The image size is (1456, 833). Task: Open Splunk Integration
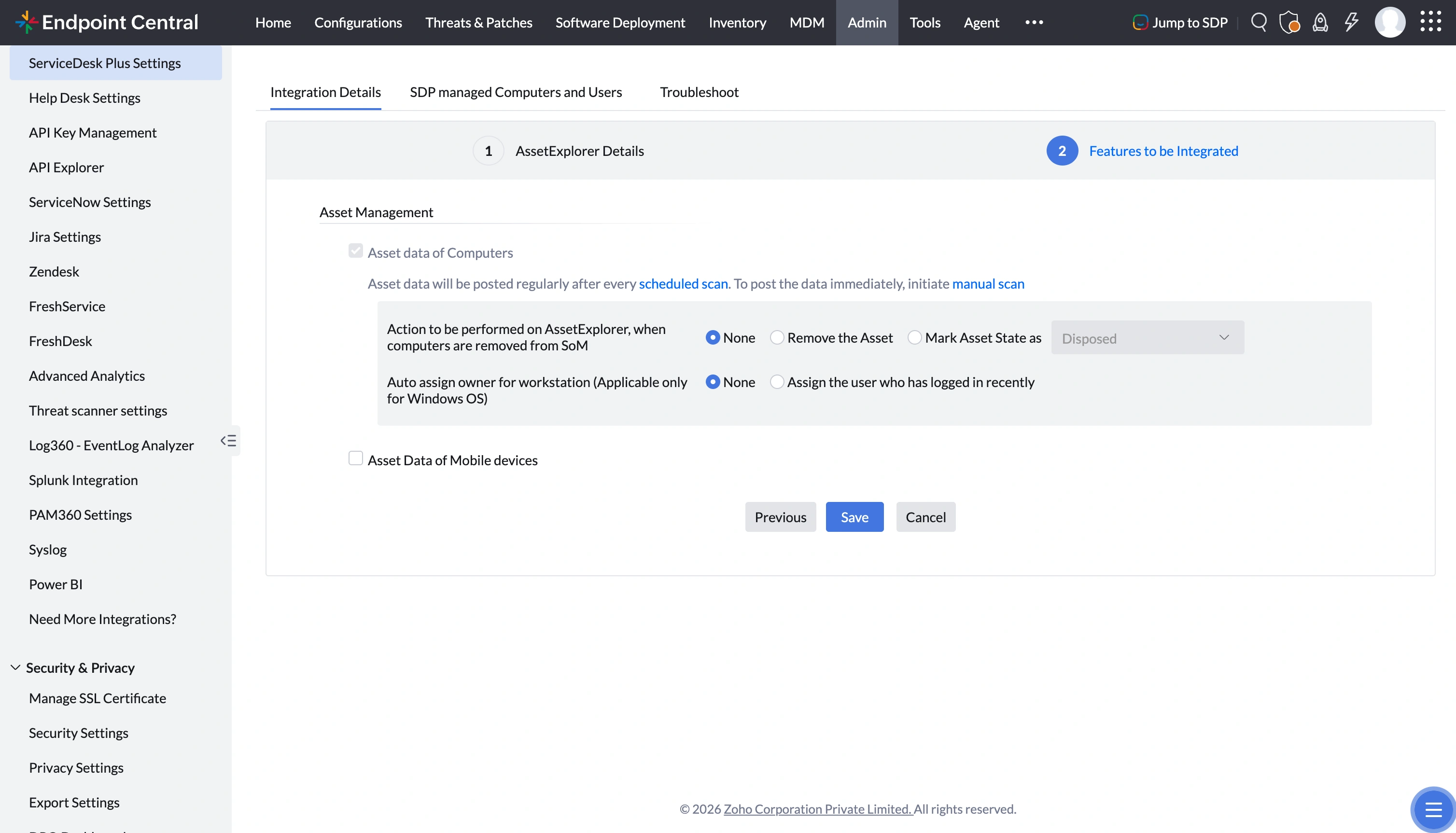click(84, 480)
